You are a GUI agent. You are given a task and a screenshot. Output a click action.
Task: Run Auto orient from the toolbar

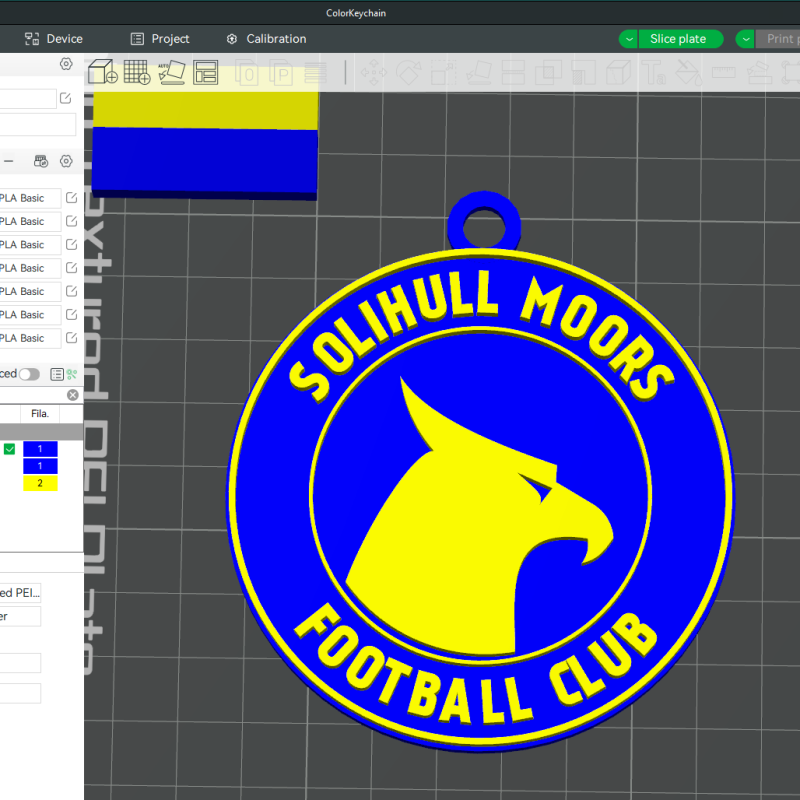tap(171, 72)
